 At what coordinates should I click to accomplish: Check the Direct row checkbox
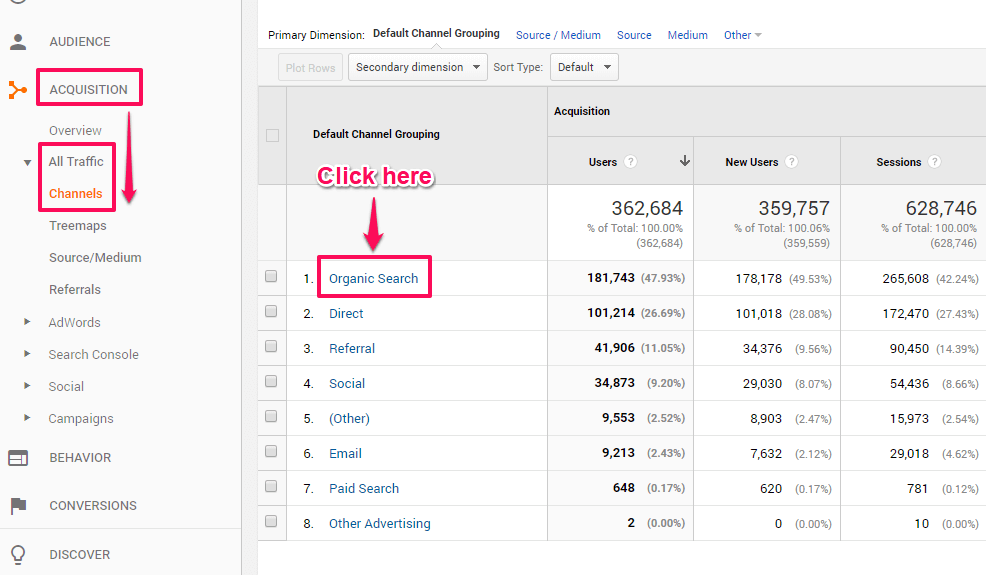tap(271, 311)
